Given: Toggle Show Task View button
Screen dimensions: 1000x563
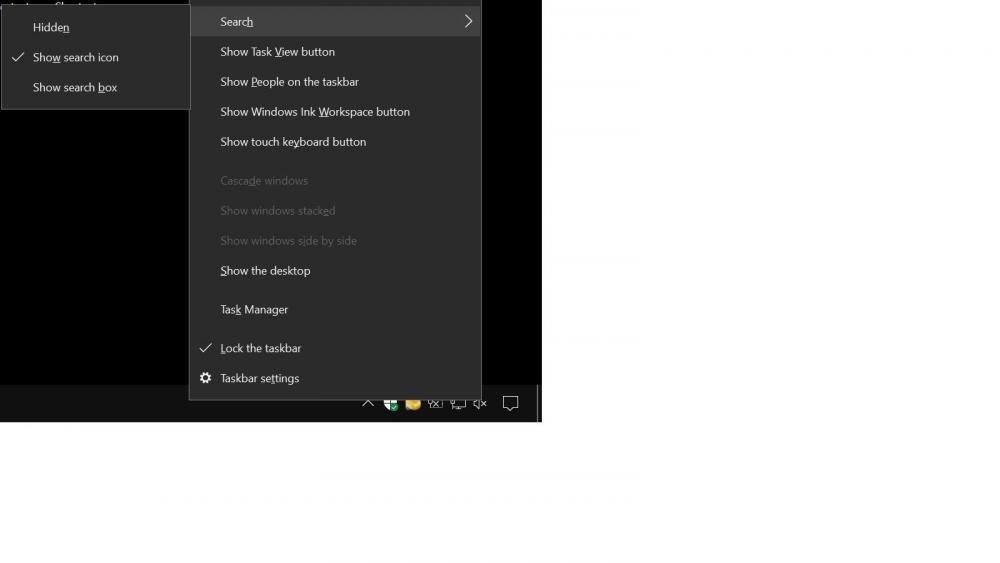Looking at the screenshot, I should 335,52.
